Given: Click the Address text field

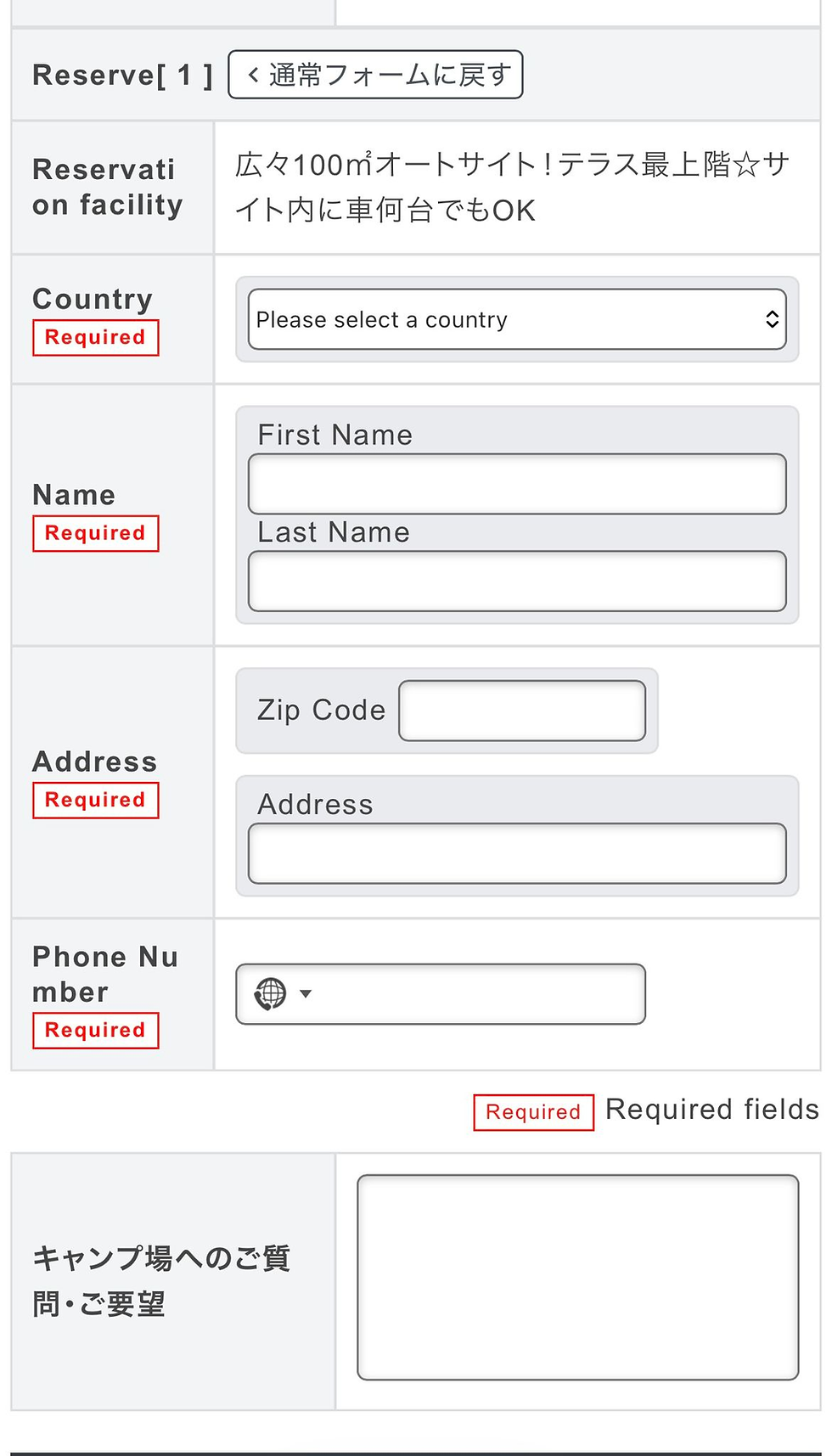Looking at the screenshot, I should 517,853.
